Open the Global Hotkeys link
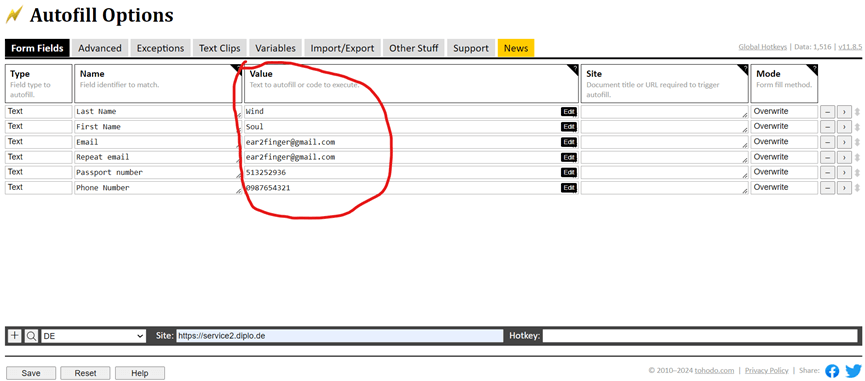865x381 pixels. click(x=762, y=47)
